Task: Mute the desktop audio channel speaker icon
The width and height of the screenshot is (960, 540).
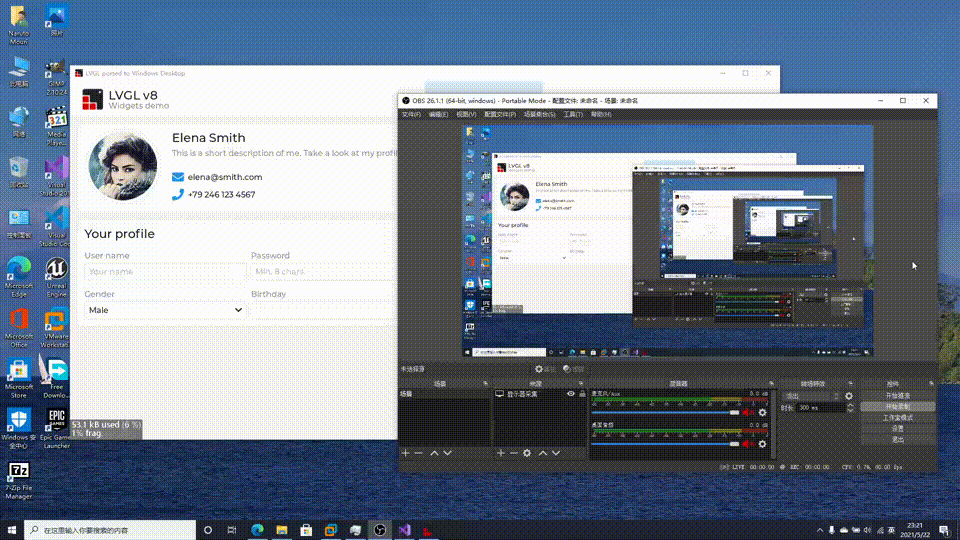Action: coord(748,444)
